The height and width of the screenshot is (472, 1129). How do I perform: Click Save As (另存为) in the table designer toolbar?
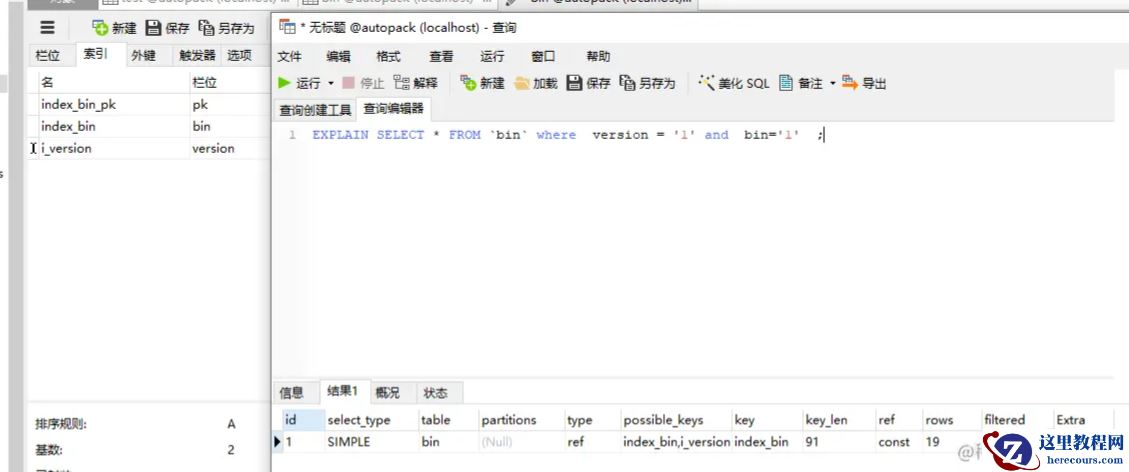pos(226,28)
